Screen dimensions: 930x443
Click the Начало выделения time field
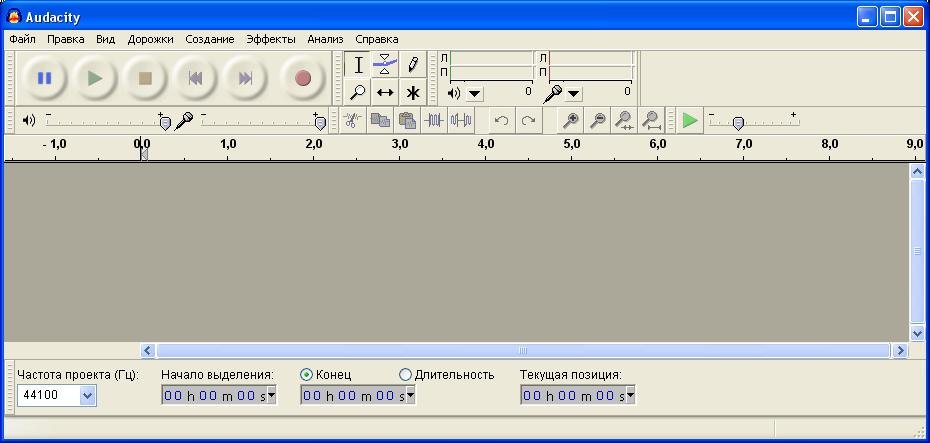[219, 396]
